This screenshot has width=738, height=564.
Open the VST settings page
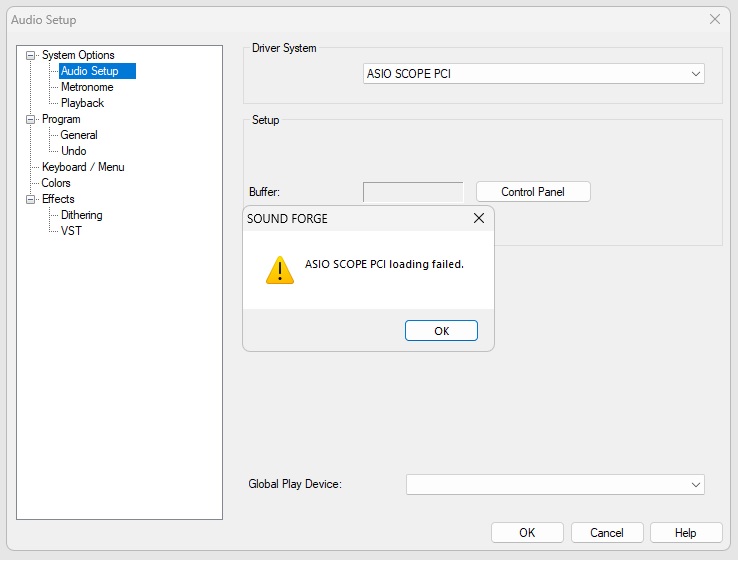(x=71, y=231)
